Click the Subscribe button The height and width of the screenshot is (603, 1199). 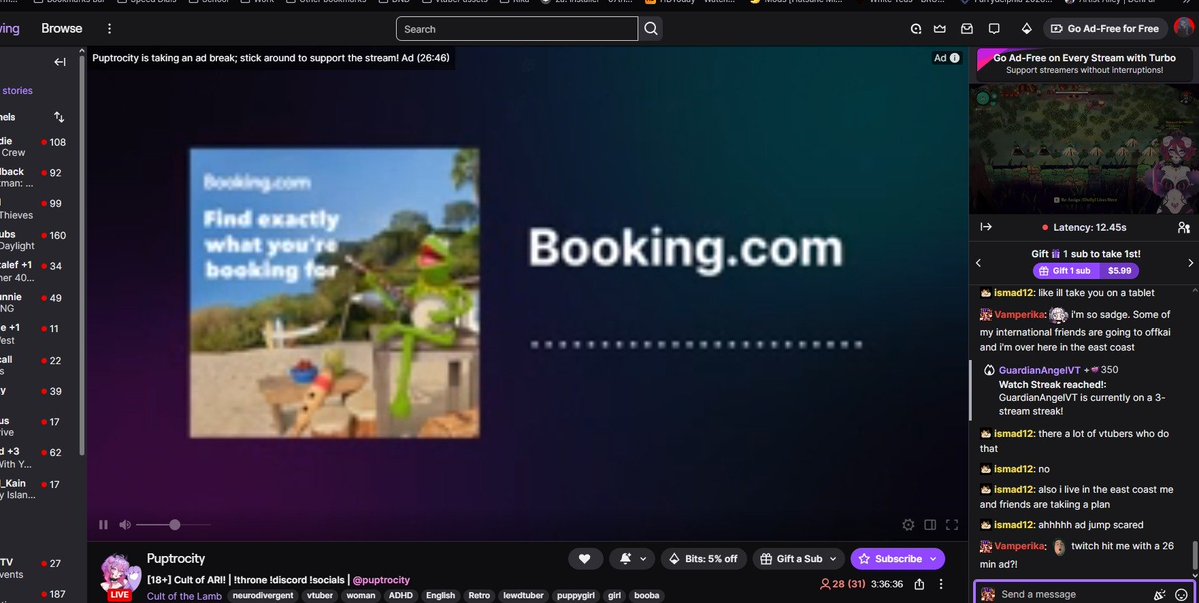coord(898,559)
